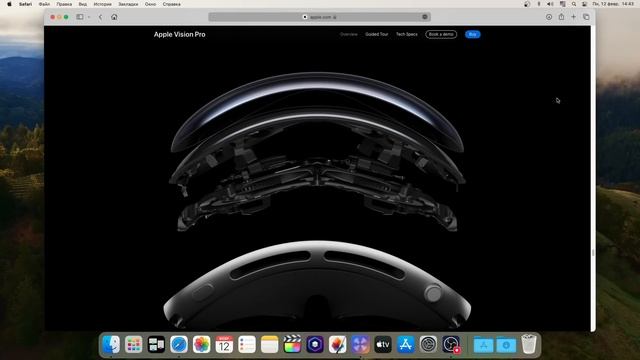Open Calendar showing 12 in Dock

[224, 344]
